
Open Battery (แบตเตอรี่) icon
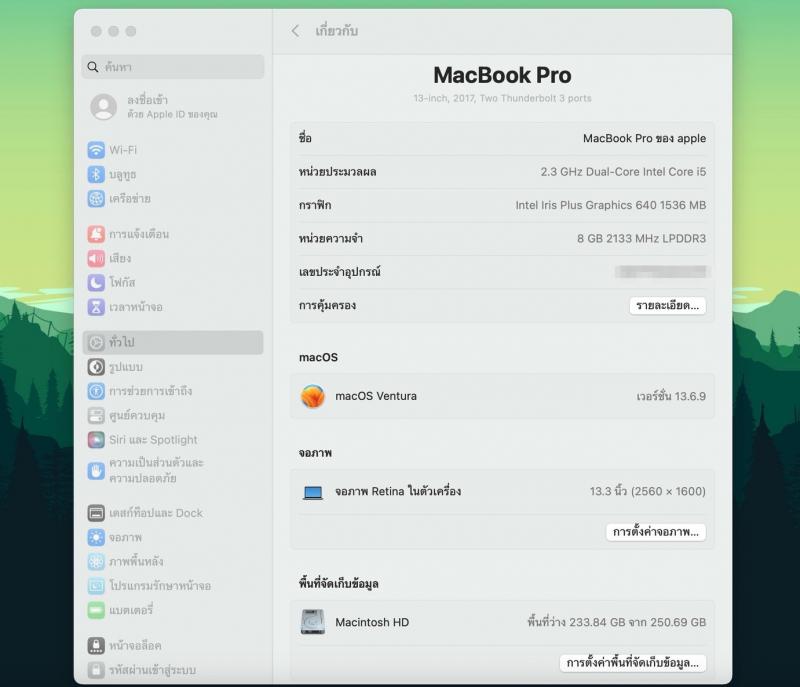point(96,610)
